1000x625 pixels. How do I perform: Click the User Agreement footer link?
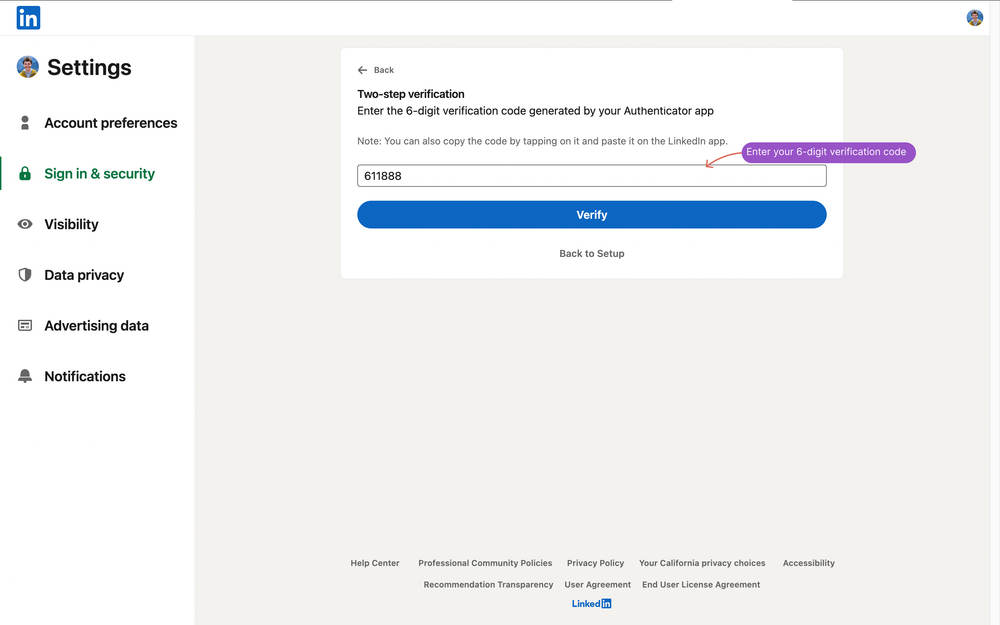[x=597, y=584]
